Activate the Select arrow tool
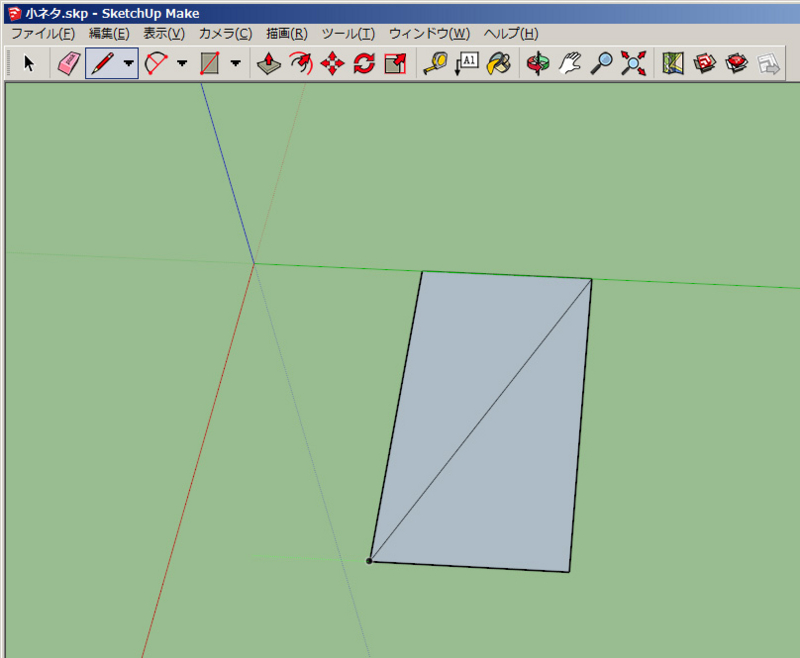Screen dimensions: 800x658 [29, 63]
